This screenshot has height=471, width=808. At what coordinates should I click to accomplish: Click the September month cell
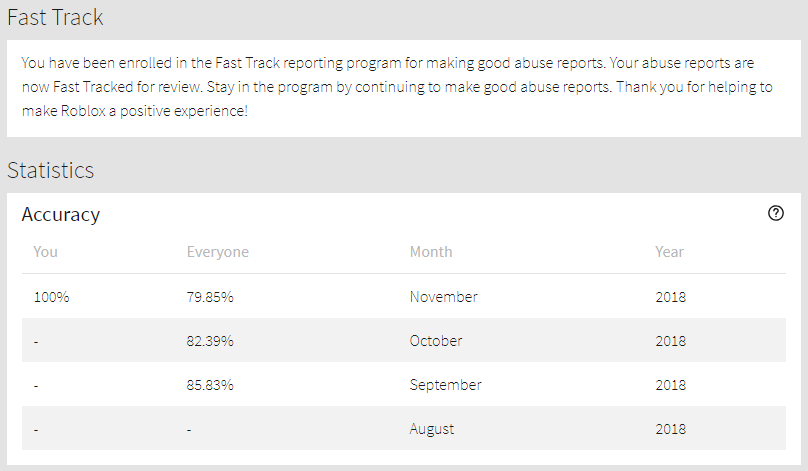coord(446,385)
